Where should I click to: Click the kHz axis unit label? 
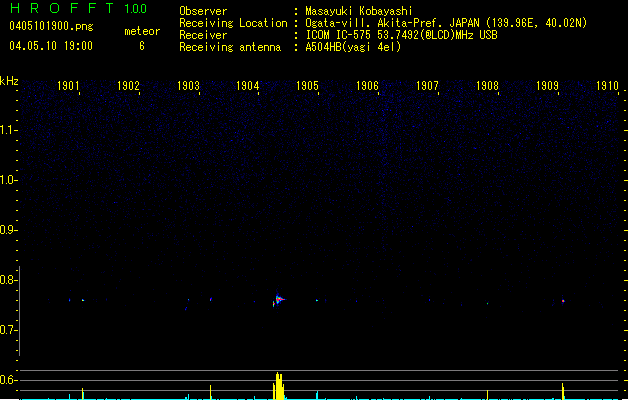click(x=9, y=81)
